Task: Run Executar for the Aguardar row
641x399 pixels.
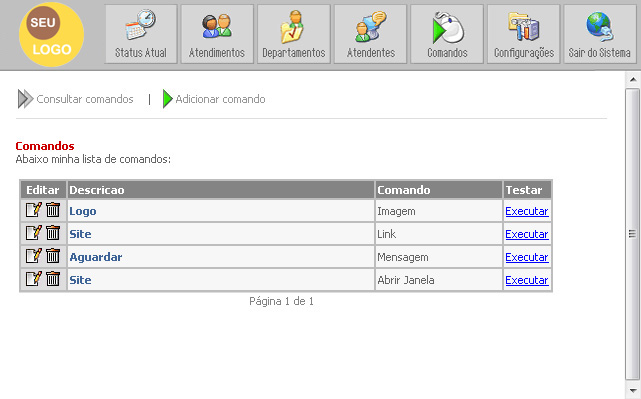Action: 527,257
